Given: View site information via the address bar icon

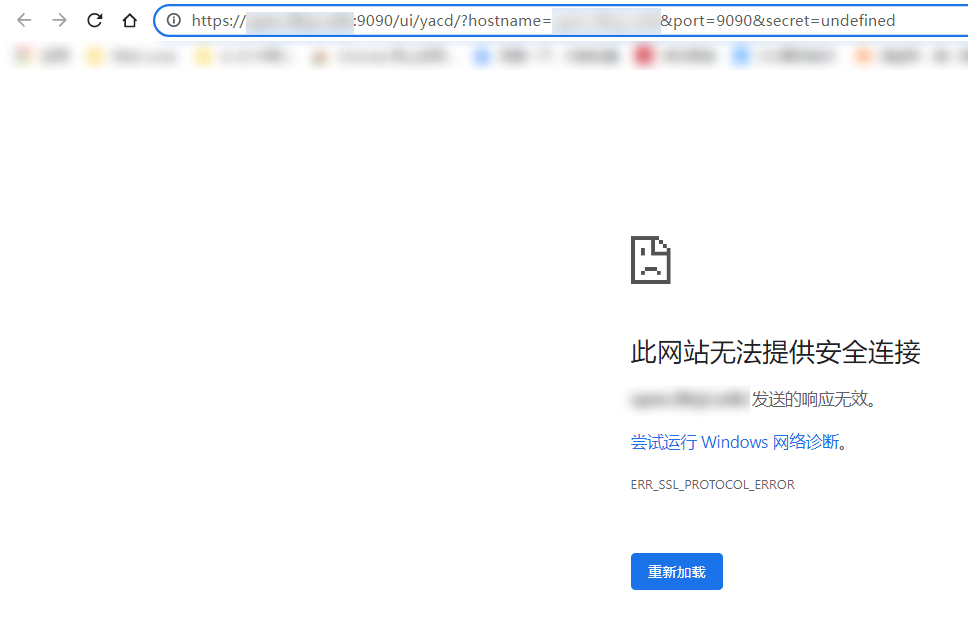Looking at the screenshot, I should coord(174,20).
